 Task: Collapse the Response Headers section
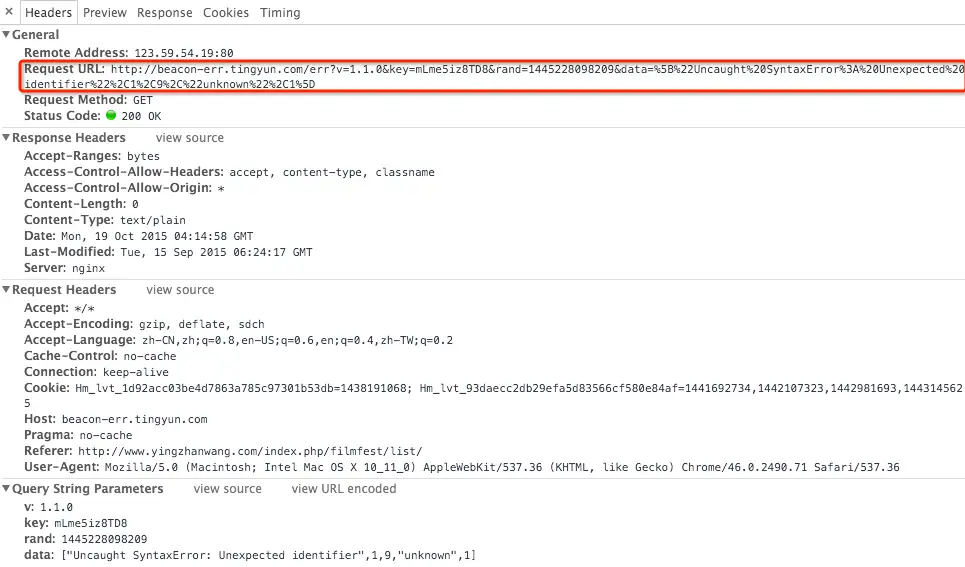[6, 138]
